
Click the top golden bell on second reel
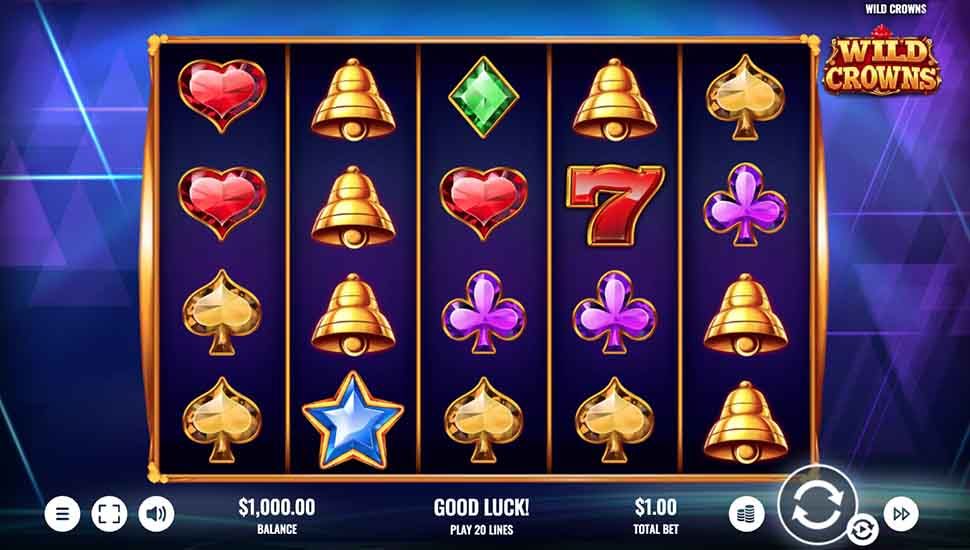coord(353,100)
